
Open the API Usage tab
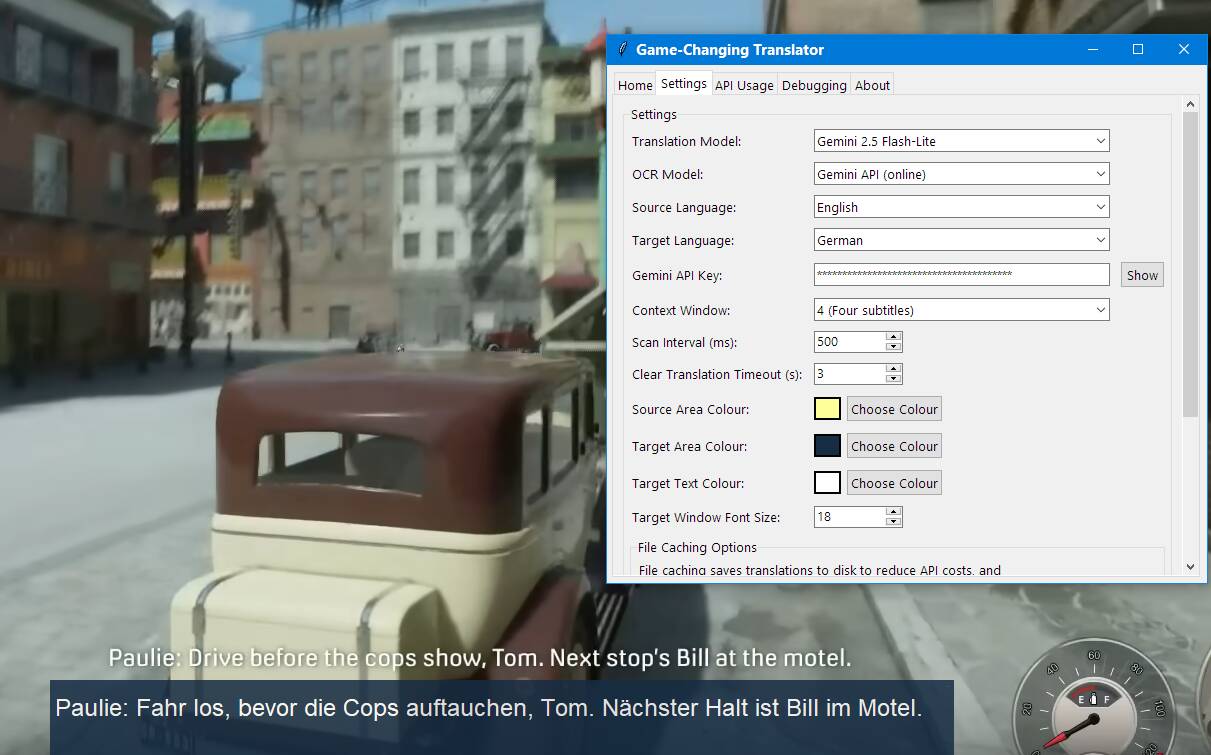click(744, 85)
